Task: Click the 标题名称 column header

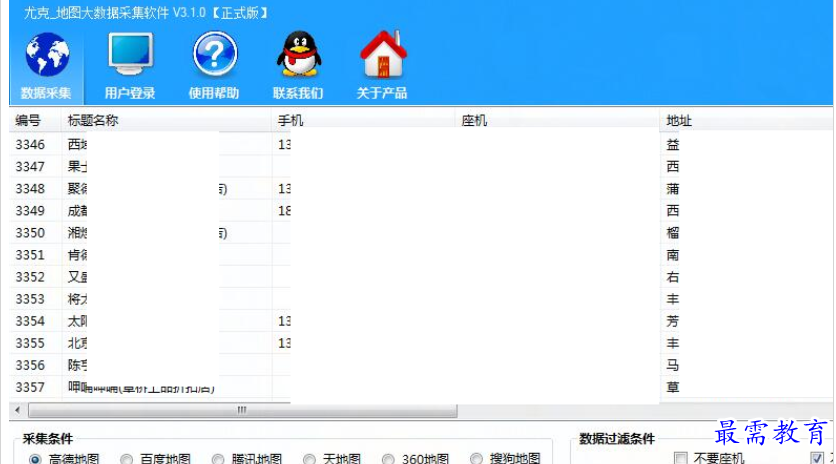Action: point(166,121)
